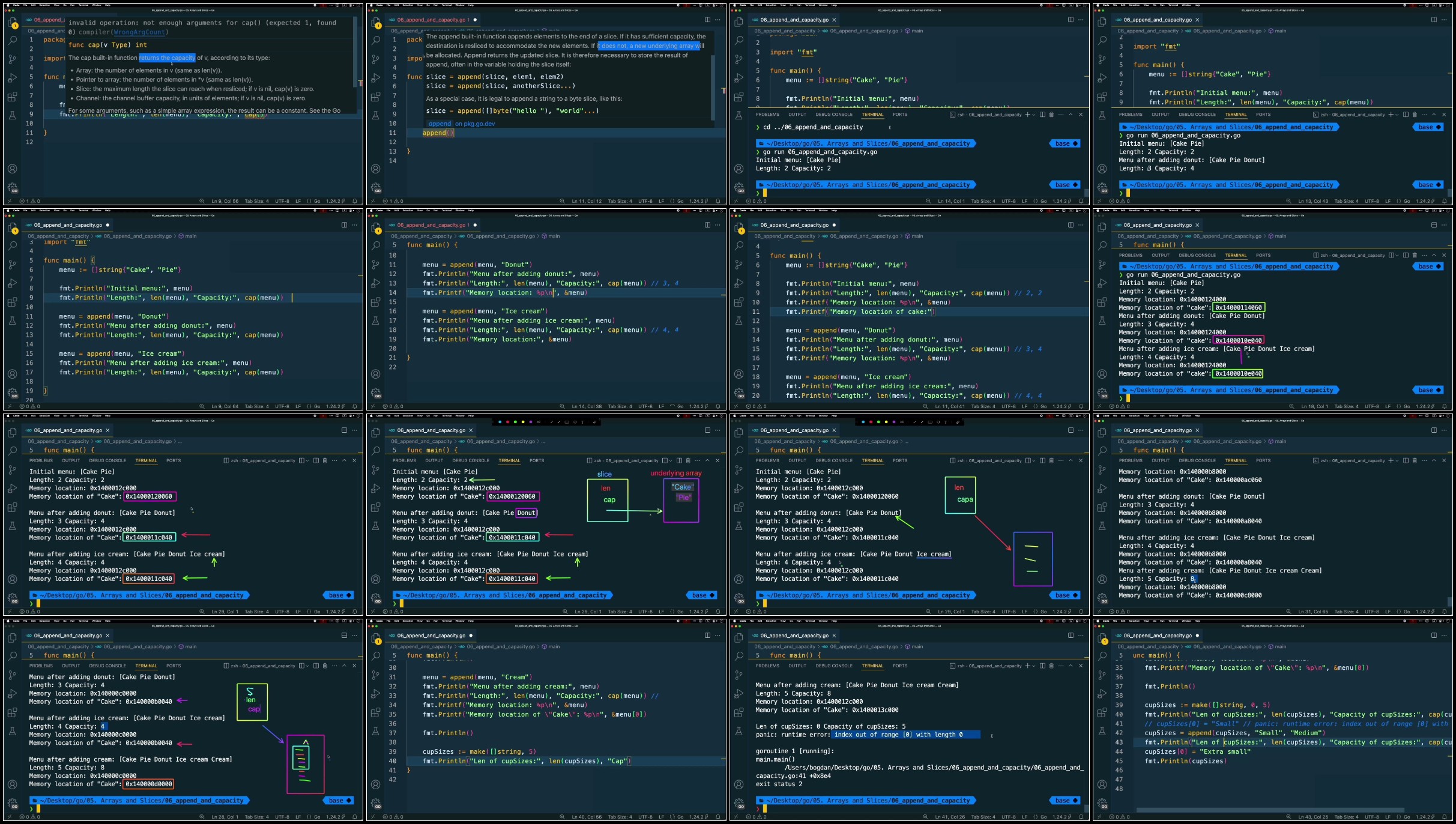The width and height of the screenshot is (1456, 824).
Task: Click cursor position 'Ln 41, Col 26' in status bar
Action: (950, 817)
